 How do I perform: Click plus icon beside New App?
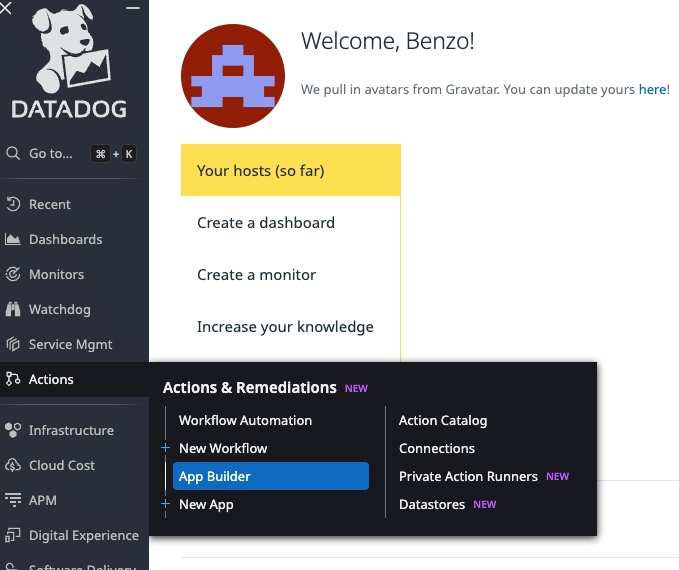tap(166, 504)
